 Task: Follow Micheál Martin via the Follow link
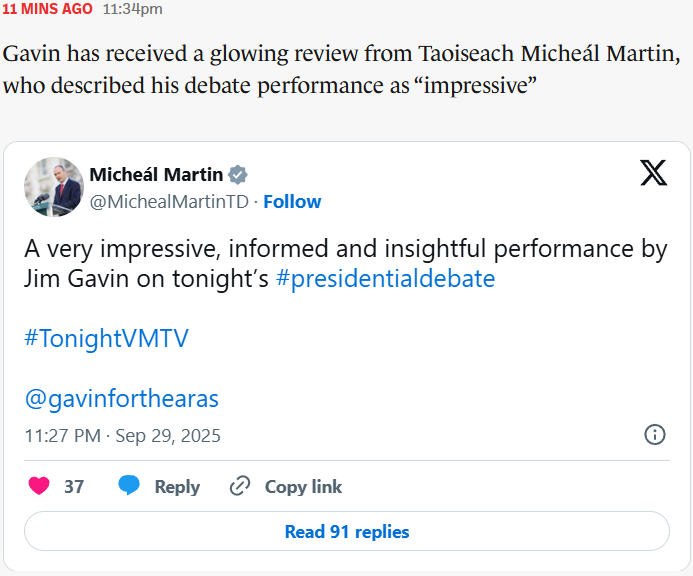[x=292, y=201]
